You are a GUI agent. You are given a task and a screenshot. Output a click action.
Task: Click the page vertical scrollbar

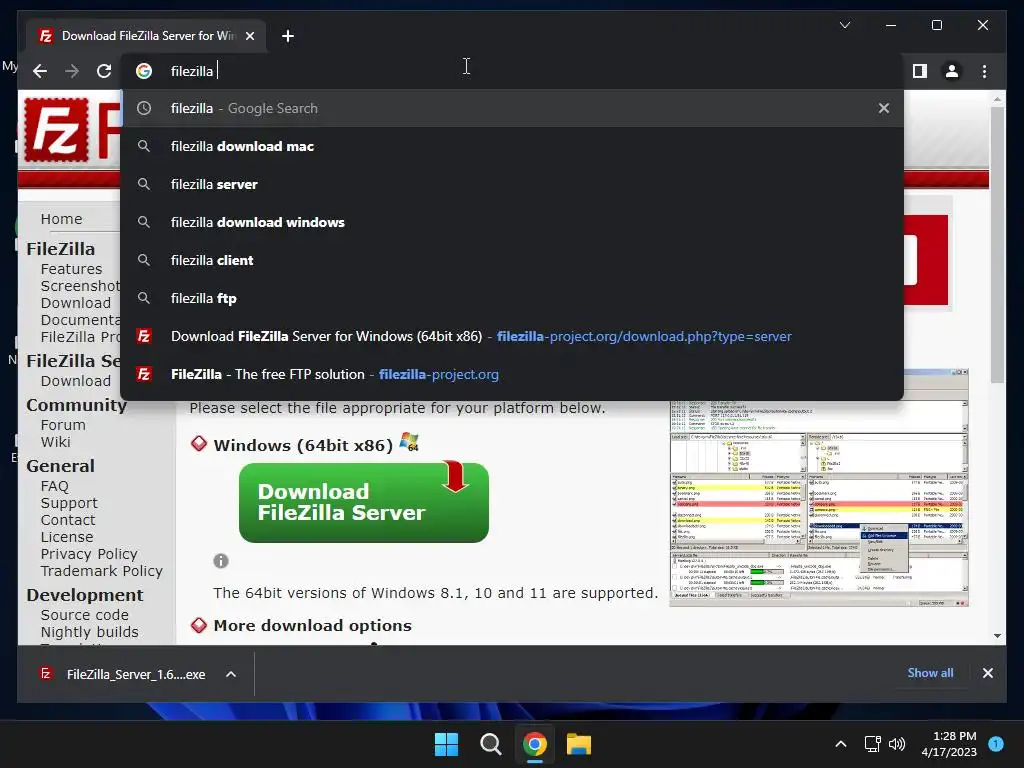(x=997, y=245)
